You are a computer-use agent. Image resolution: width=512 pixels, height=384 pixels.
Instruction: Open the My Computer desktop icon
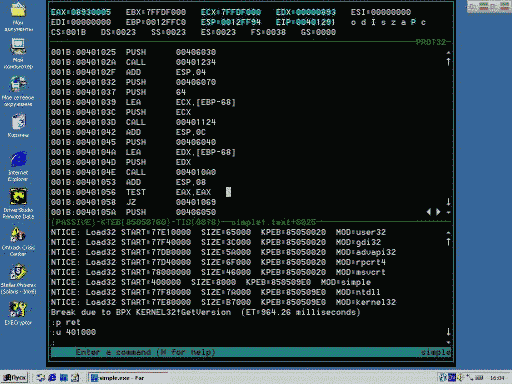(18, 53)
